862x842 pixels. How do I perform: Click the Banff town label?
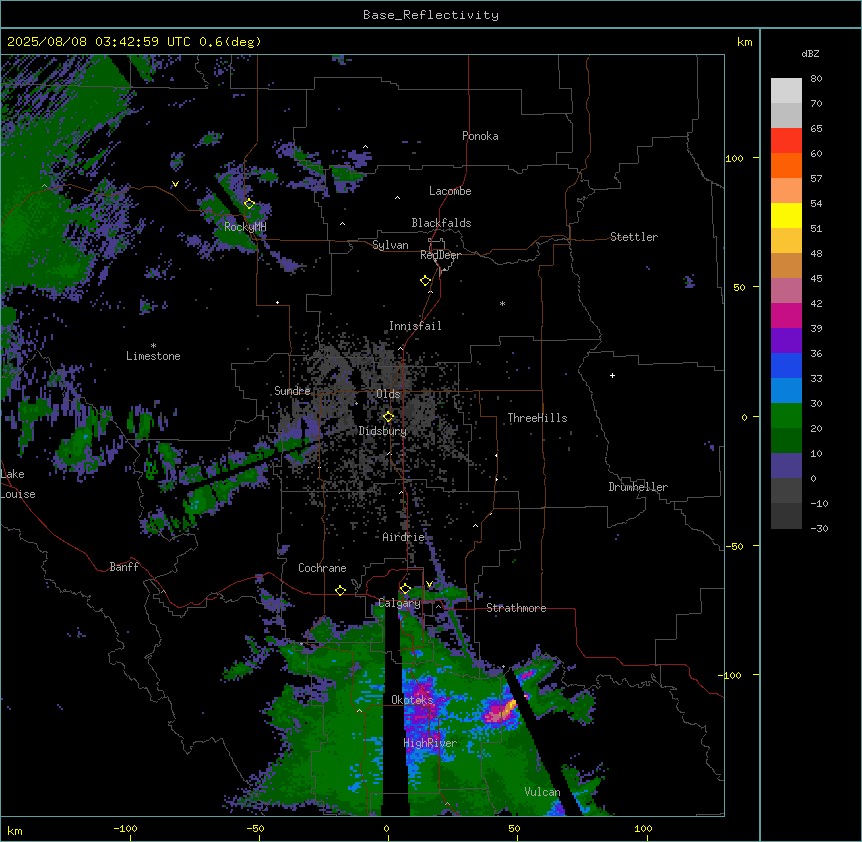pos(124,567)
